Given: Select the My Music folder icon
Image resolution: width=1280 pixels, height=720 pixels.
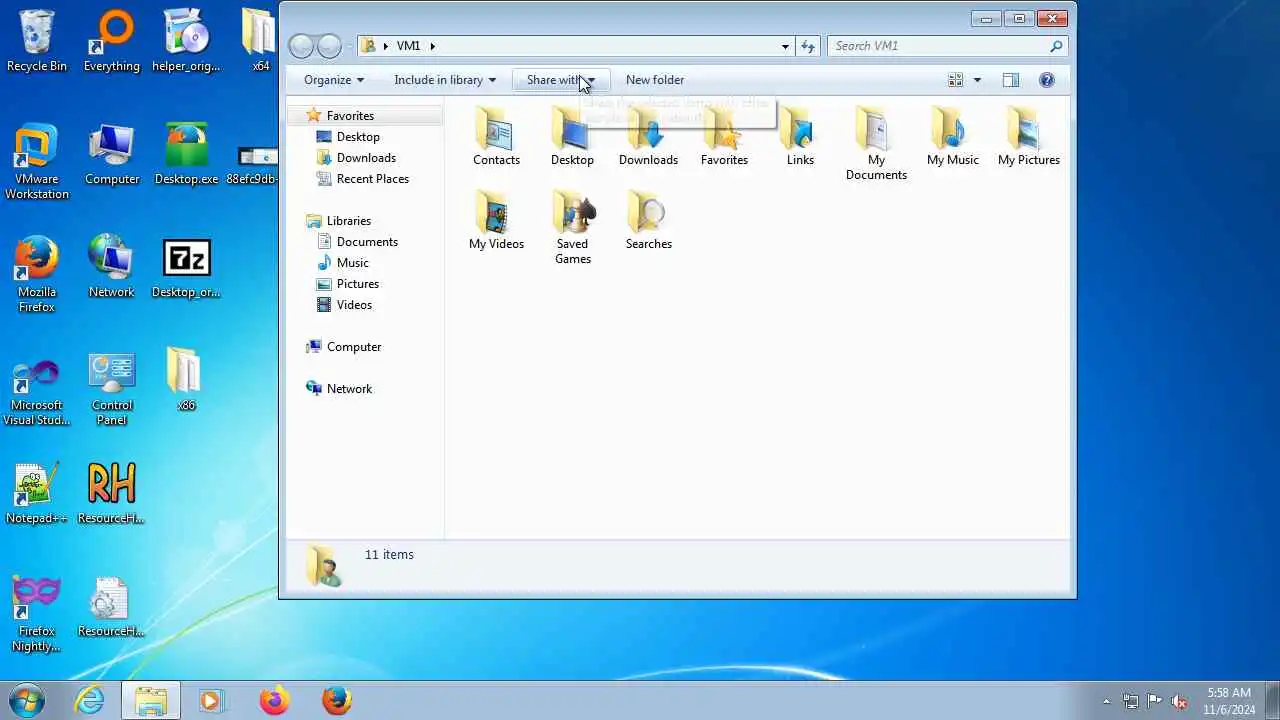Looking at the screenshot, I should click(952, 135).
